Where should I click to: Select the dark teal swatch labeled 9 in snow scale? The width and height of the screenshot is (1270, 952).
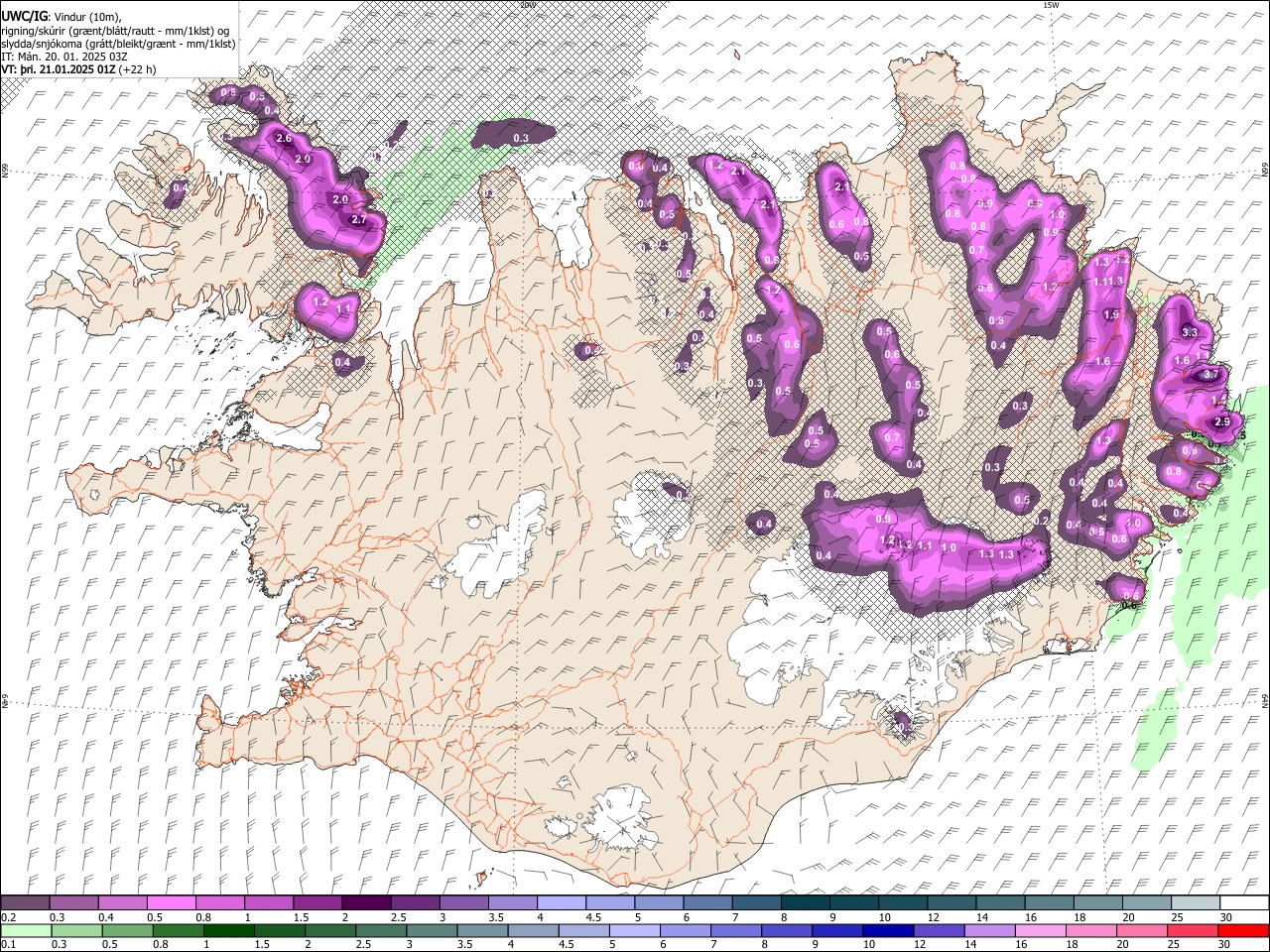(854, 902)
